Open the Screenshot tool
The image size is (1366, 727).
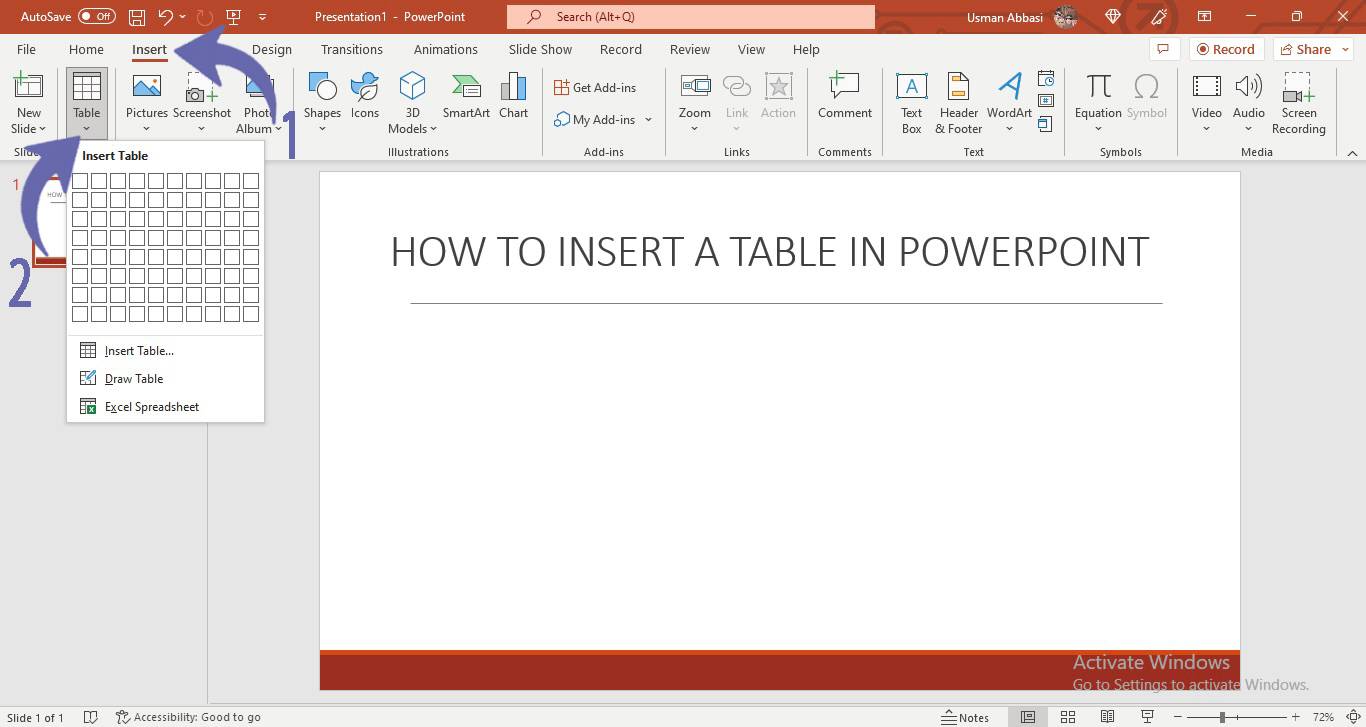point(202,102)
